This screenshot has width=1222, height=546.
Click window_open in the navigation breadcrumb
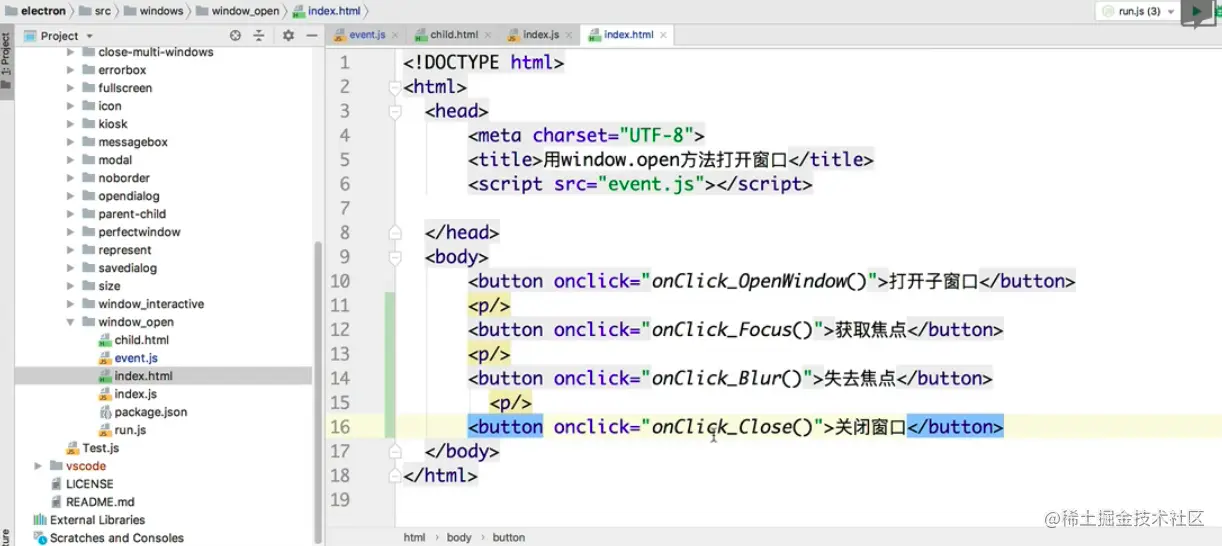pyautogui.click(x=237, y=11)
